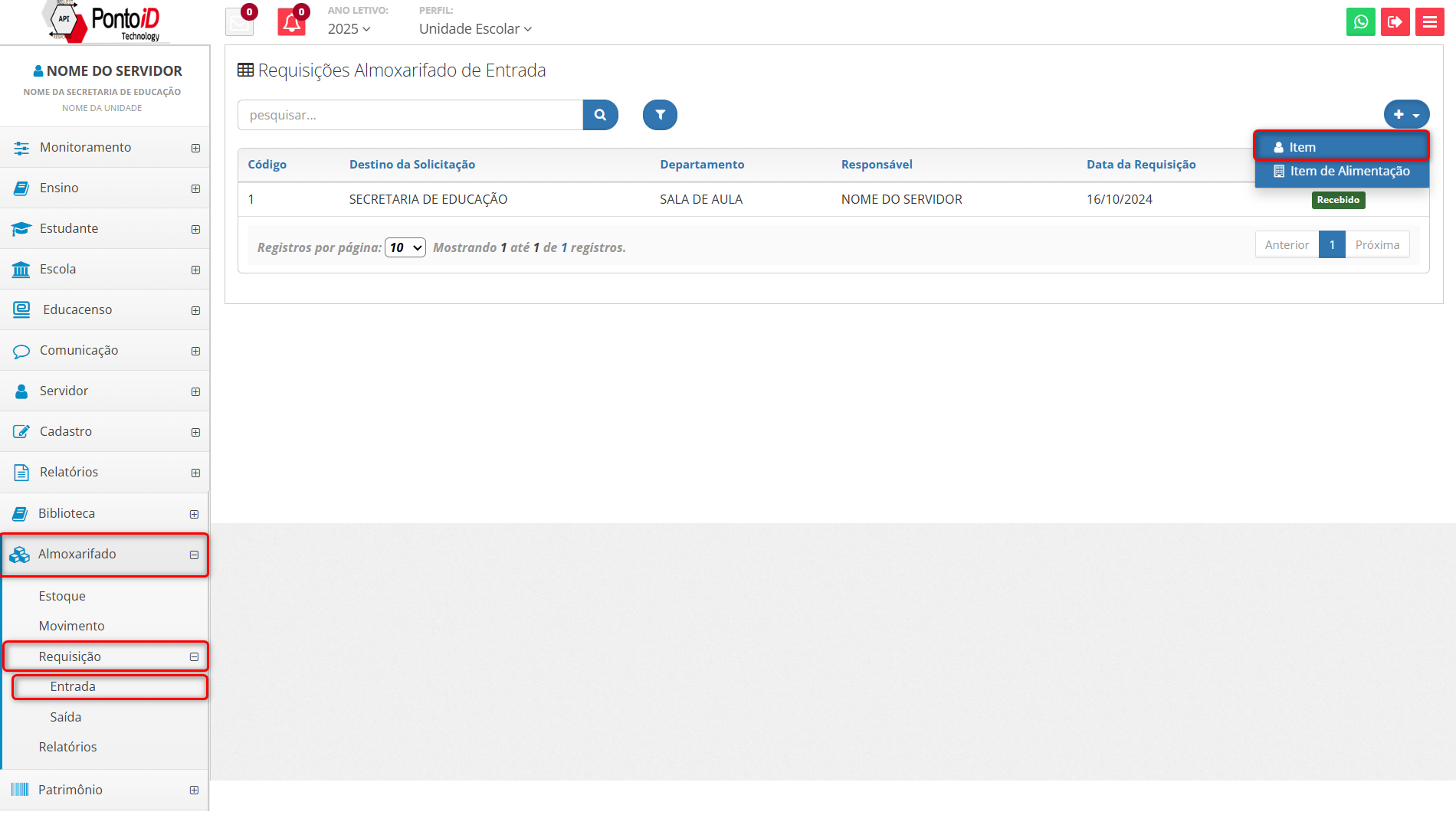Click the pesquisar search field
Image resolution: width=1456 pixels, height=815 pixels.
pyautogui.click(x=410, y=115)
